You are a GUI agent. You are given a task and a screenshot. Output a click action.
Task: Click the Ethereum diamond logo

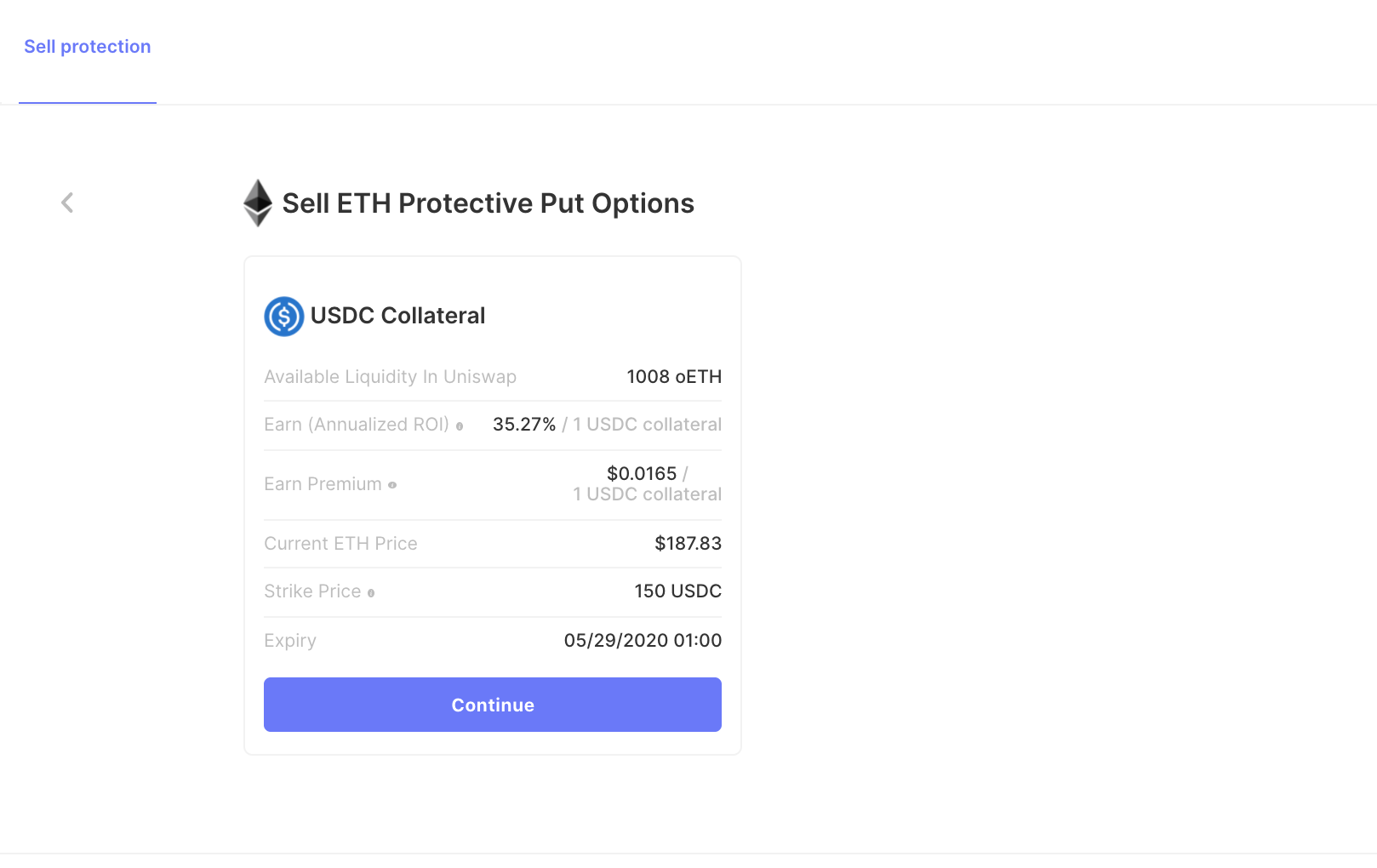258,203
